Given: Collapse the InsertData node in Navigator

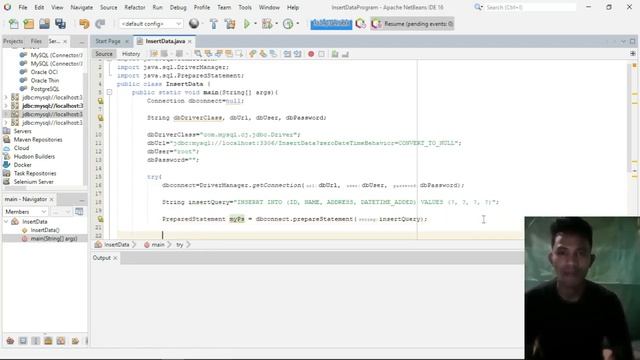Looking at the screenshot, I should click(x=6, y=222).
